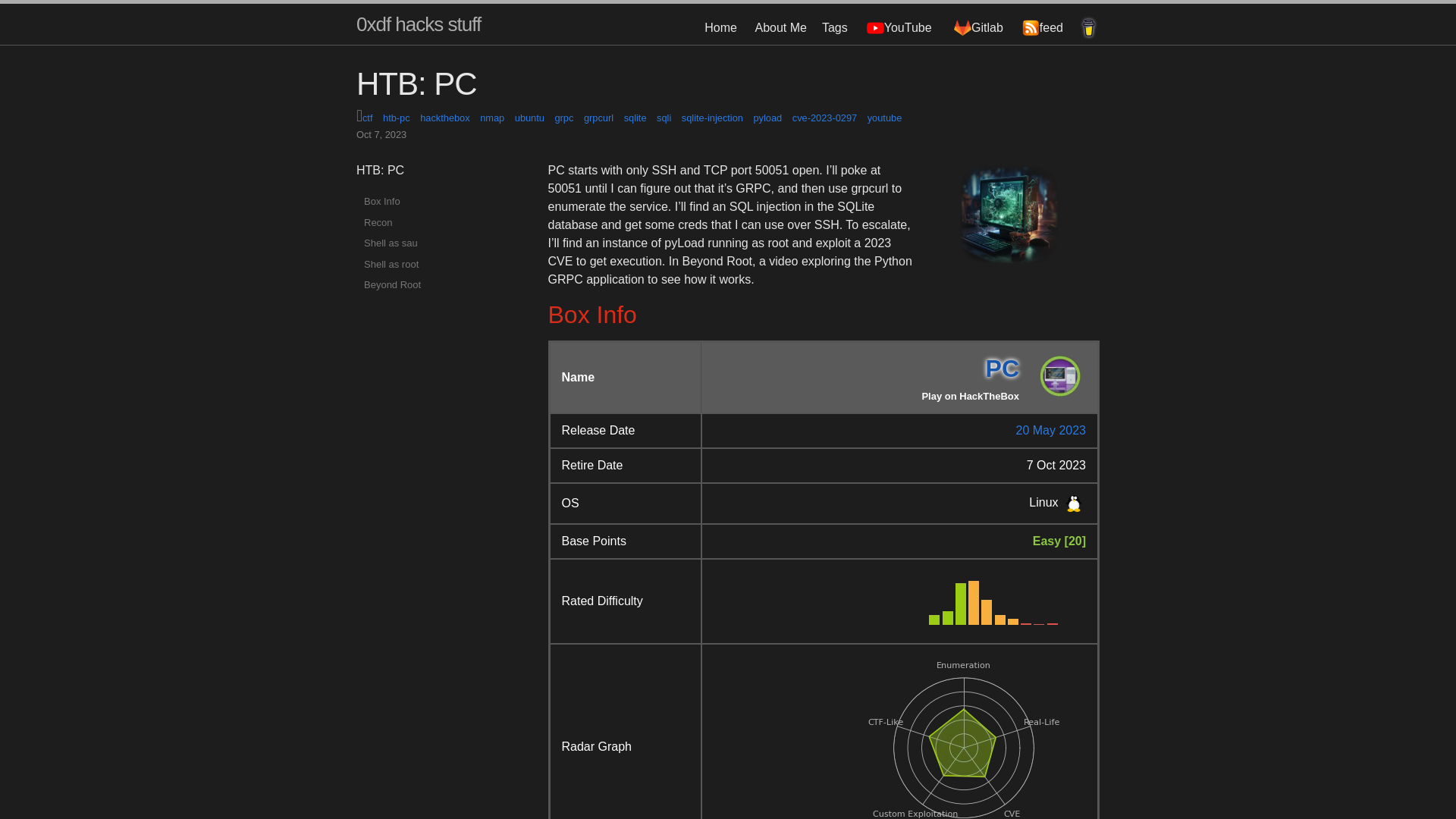Open the nmap tag
1456x819 pixels.
[492, 118]
